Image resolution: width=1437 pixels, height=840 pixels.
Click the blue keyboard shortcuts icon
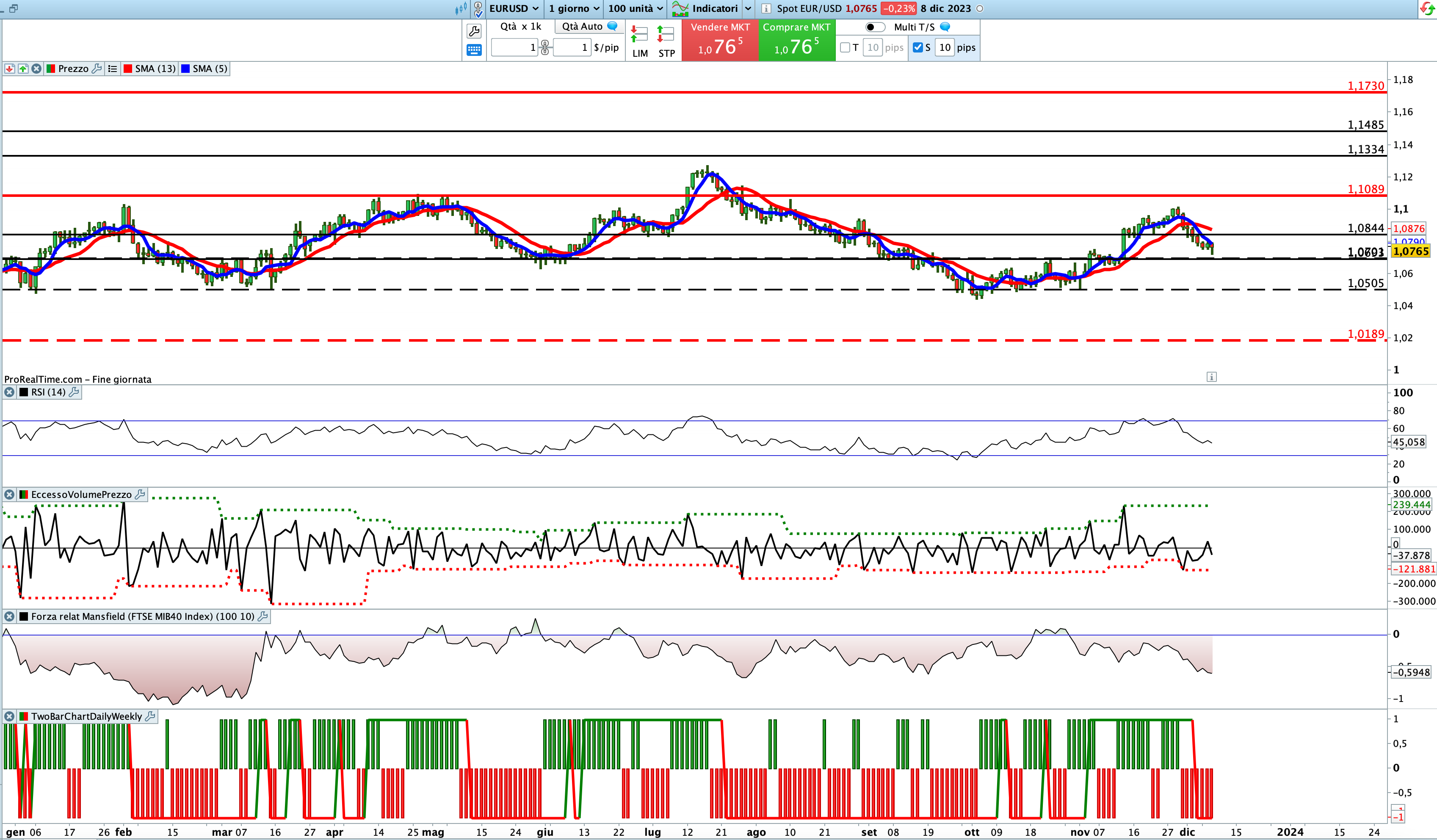[474, 50]
